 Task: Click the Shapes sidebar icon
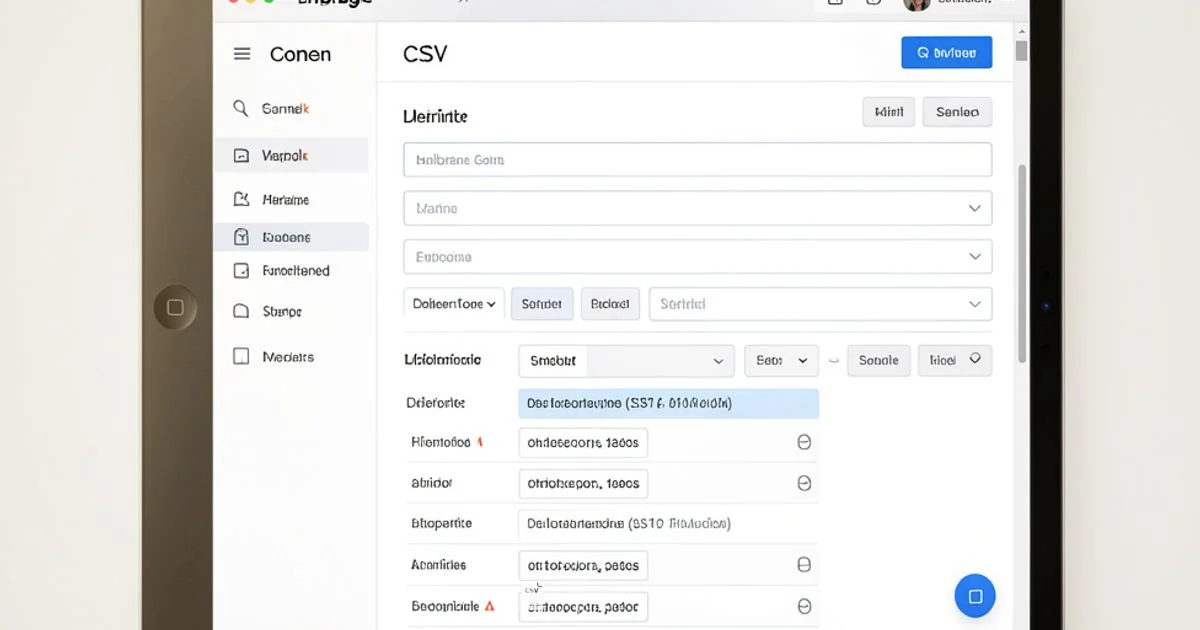pos(240,311)
